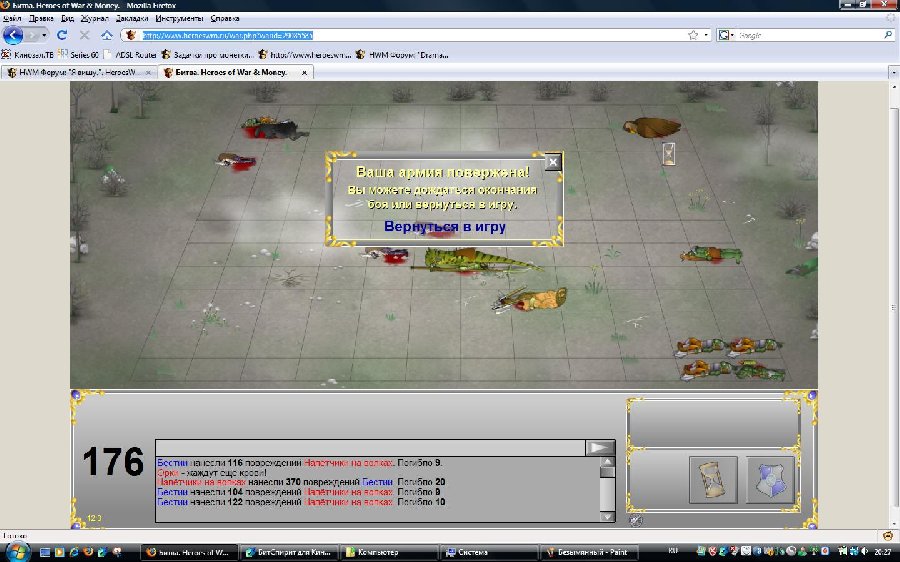Image resolution: width=900 pixels, height=562 pixels.
Task: Click 'Вернуться в игру' link in dialog
Action: pyautogui.click(x=445, y=226)
